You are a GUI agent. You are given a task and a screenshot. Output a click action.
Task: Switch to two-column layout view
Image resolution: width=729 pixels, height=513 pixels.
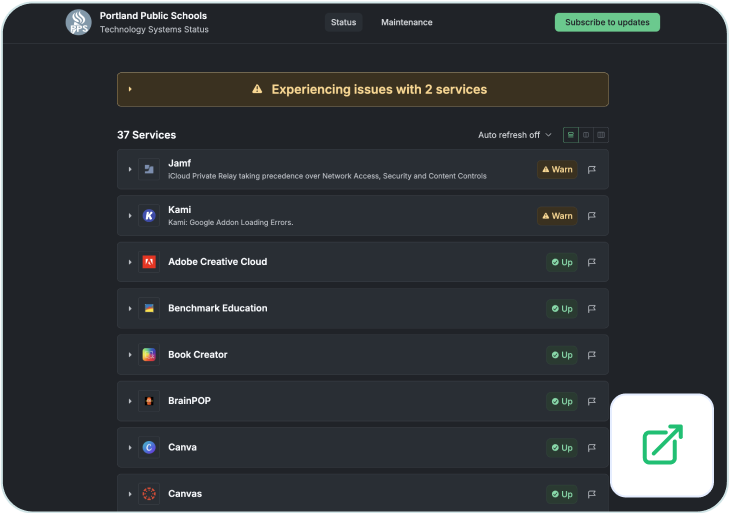coord(586,135)
